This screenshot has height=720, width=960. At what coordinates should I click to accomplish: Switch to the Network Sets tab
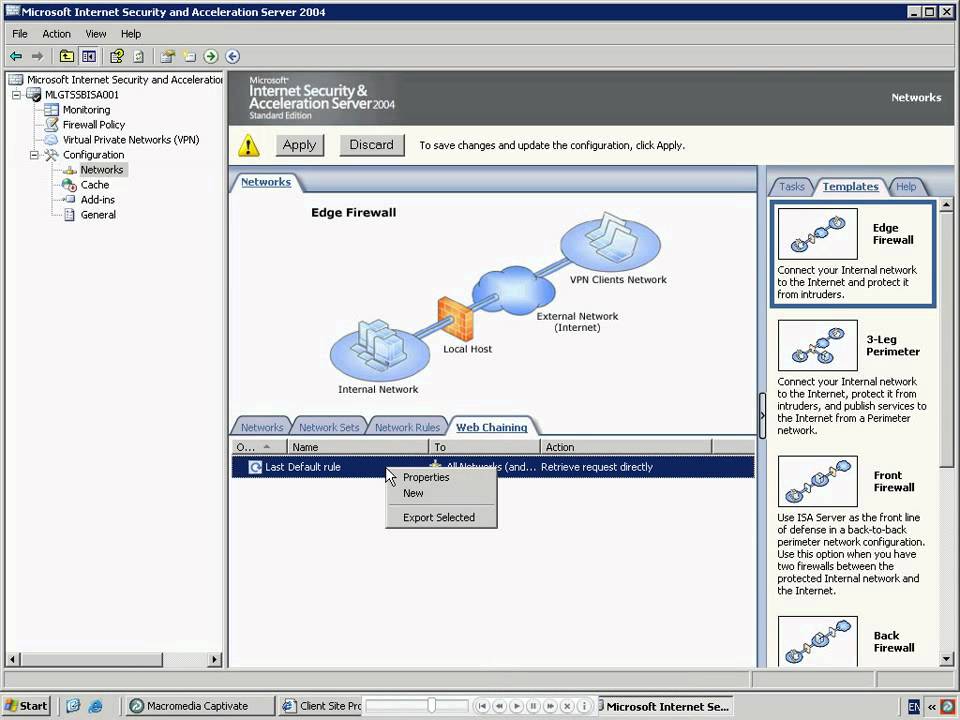[x=329, y=427]
